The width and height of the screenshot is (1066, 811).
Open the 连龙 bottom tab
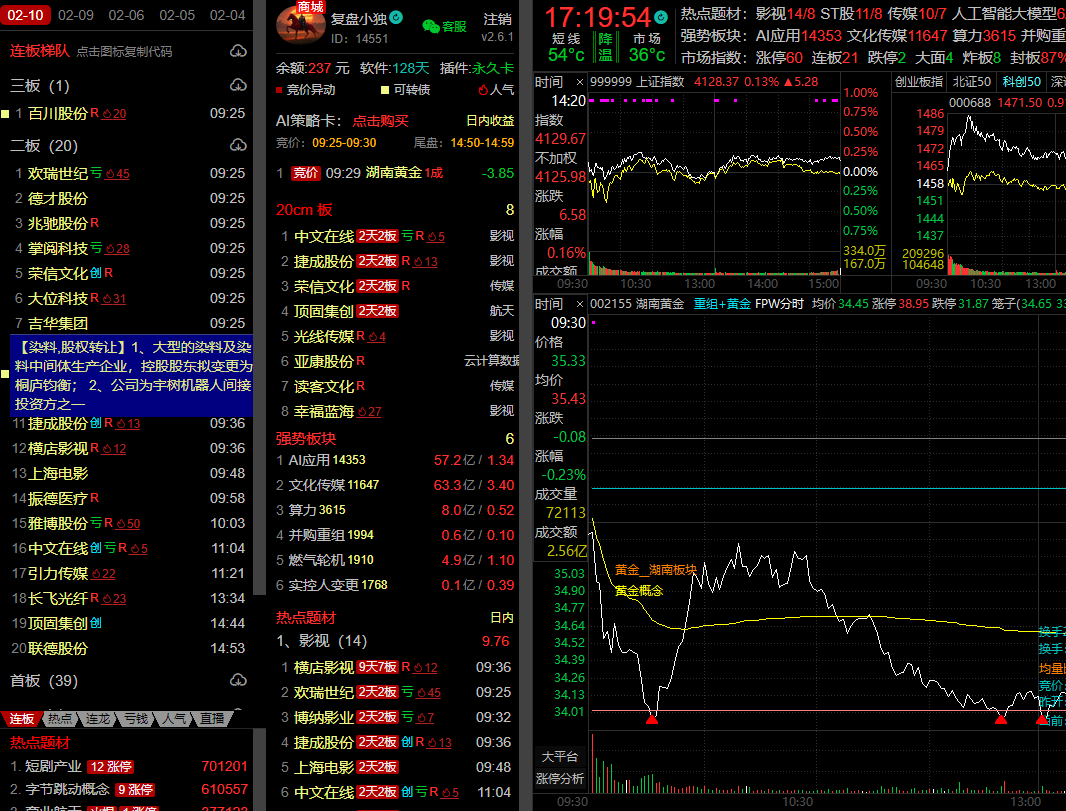coord(97,719)
